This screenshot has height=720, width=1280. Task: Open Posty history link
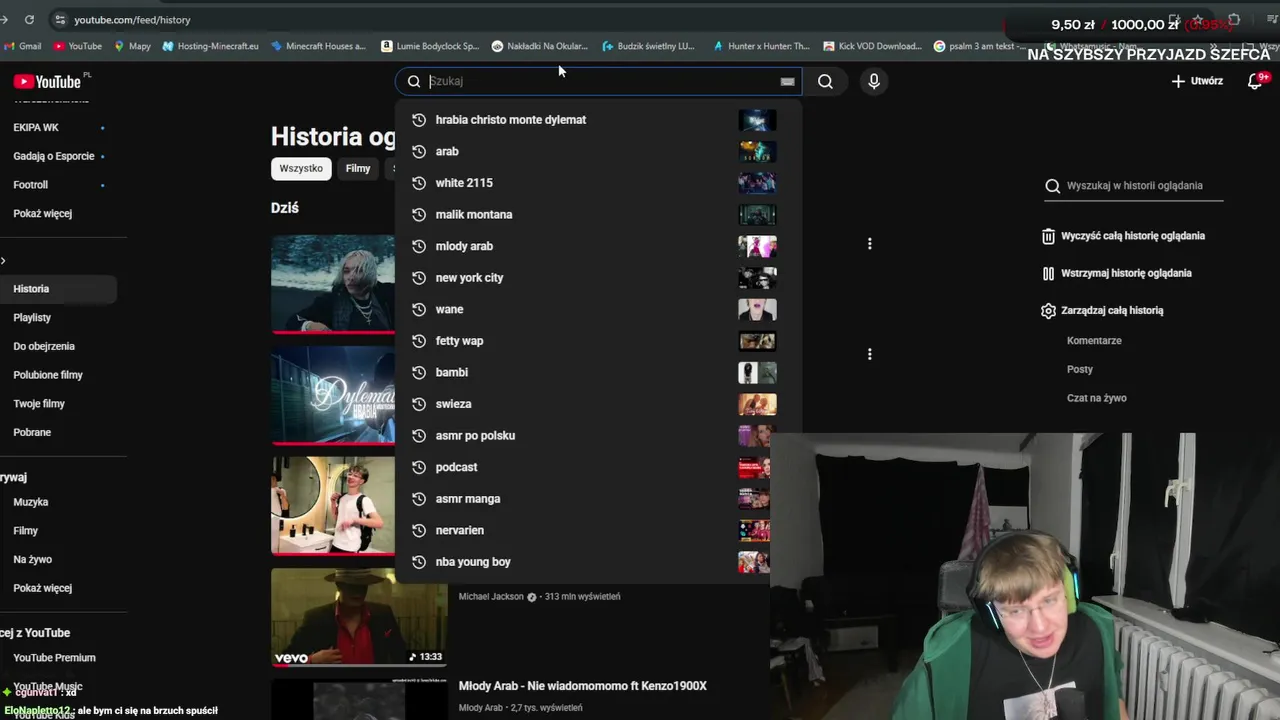(1080, 369)
